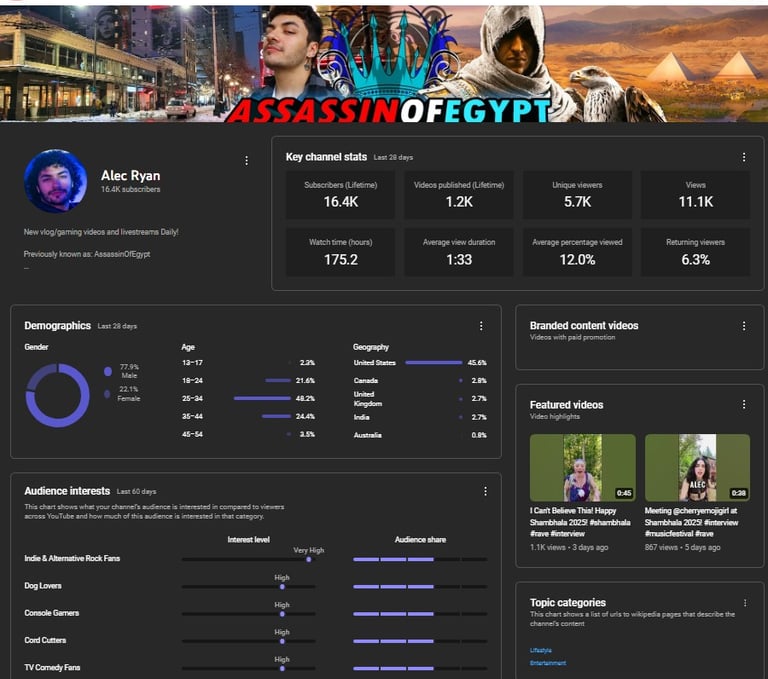This screenshot has height=679, width=768.
Task: Click Dog Lovers audience share bar
Action: coord(420,586)
